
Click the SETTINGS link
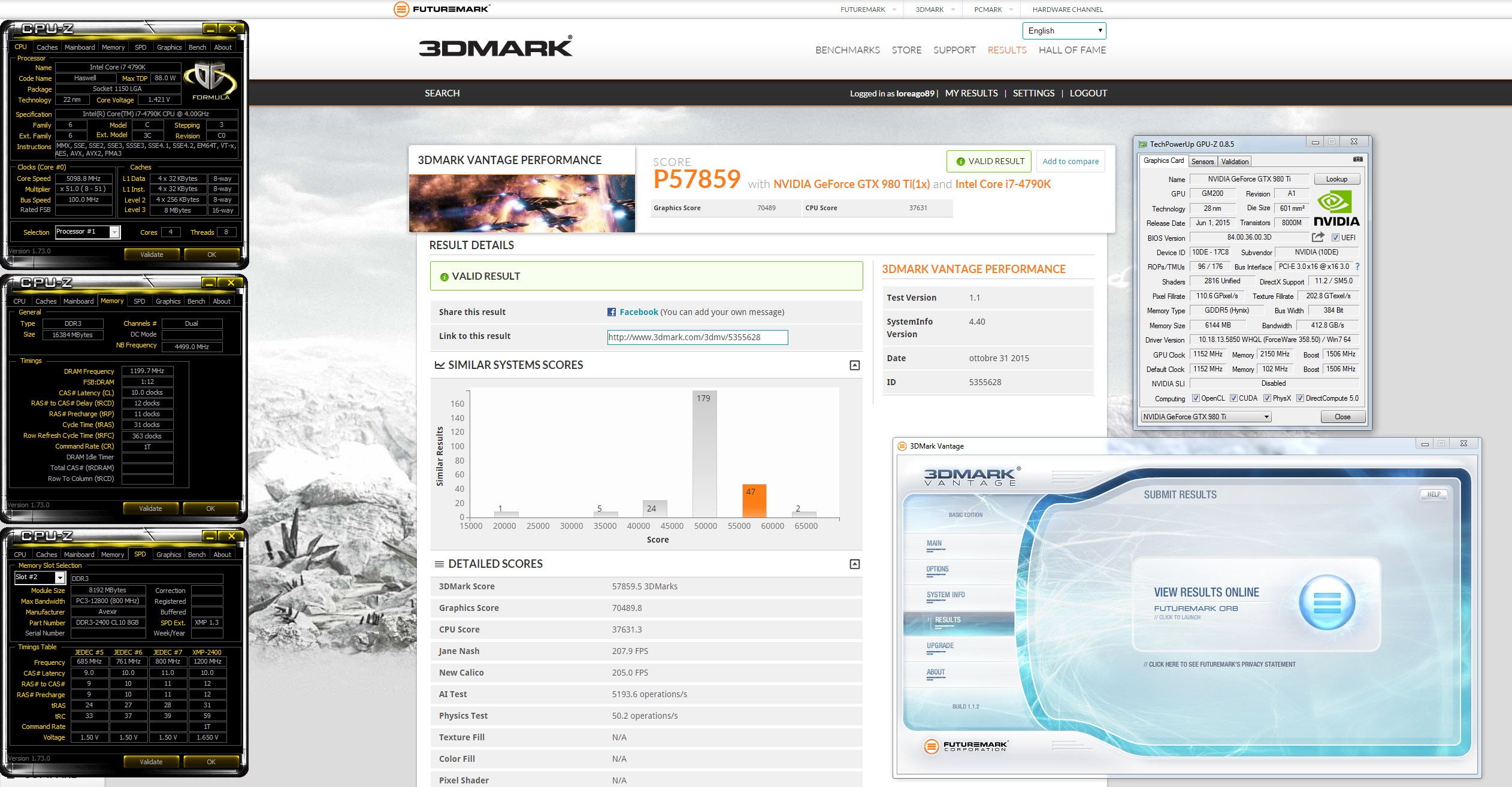[x=1033, y=93]
